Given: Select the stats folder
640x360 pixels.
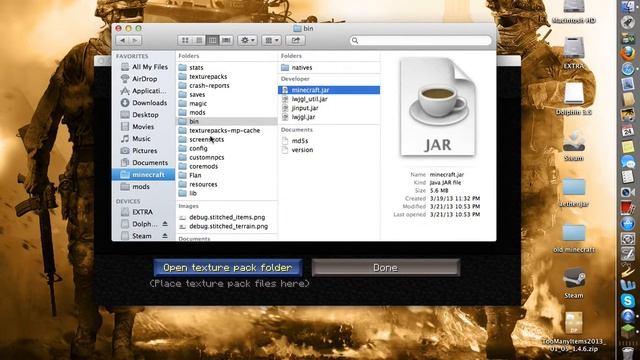Looking at the screenshot, I should (x=191, y=67).
